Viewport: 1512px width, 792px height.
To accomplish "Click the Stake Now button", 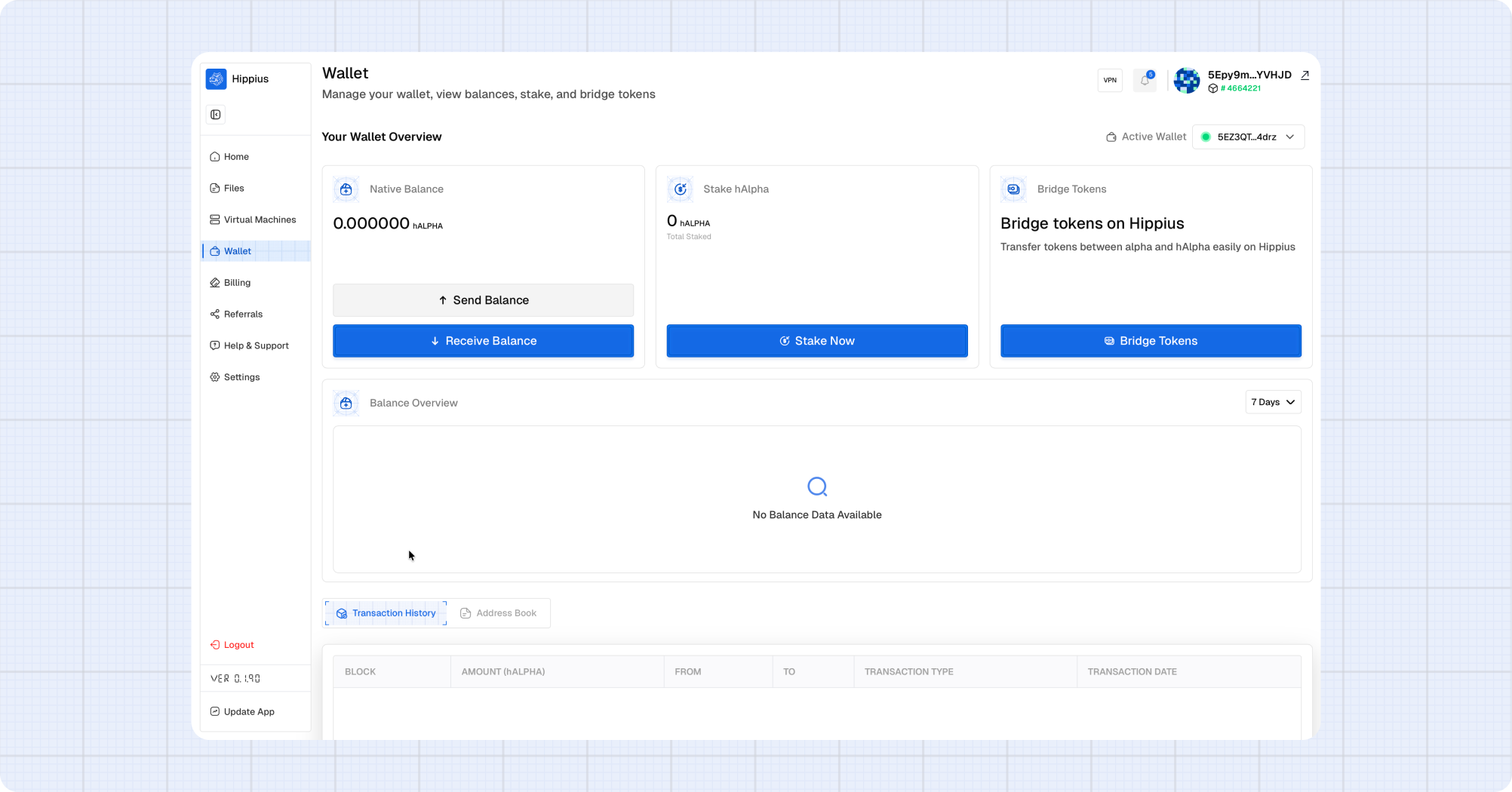I will pyautogui.click(x=816, y=340).
